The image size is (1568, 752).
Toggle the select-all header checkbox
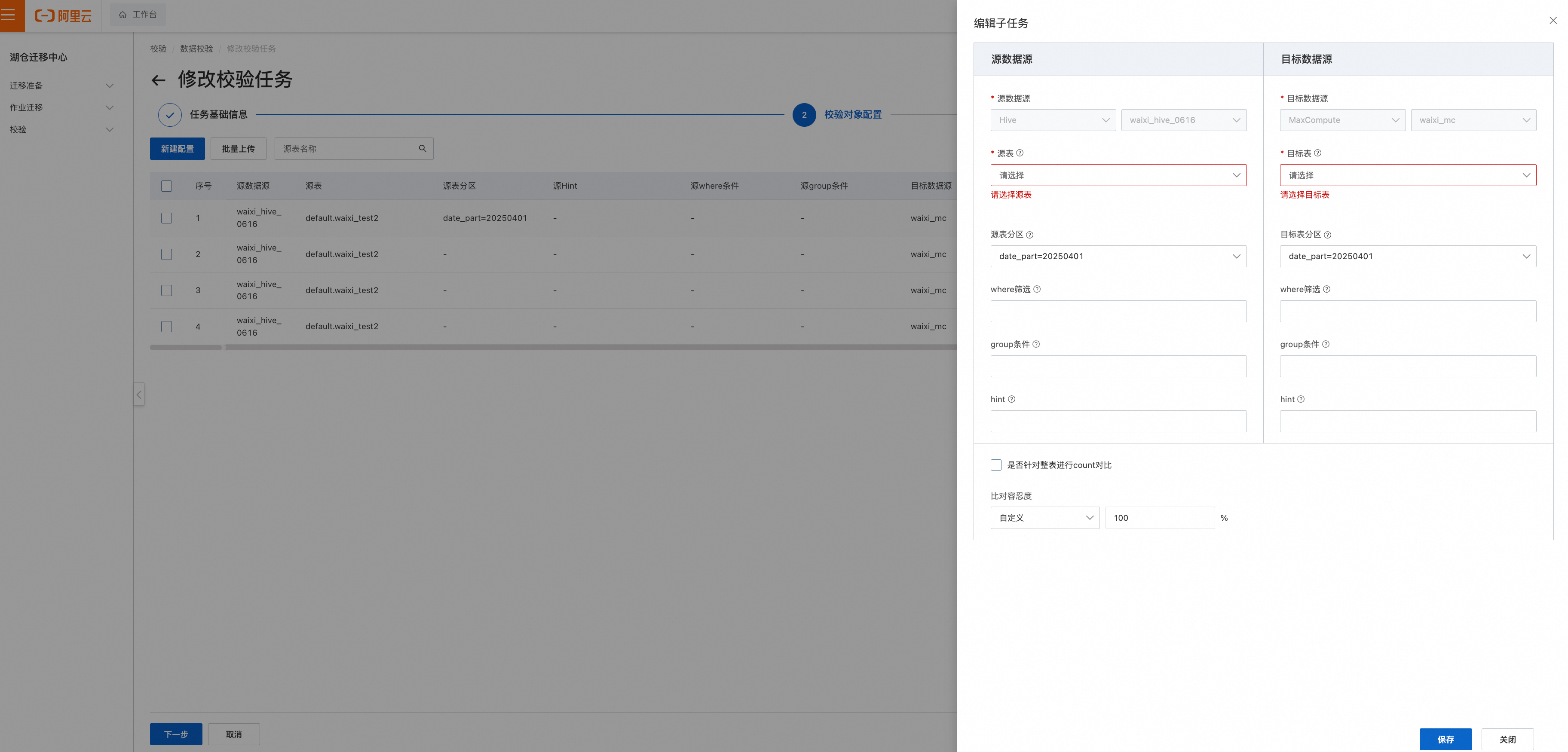[x=166, y=186]
